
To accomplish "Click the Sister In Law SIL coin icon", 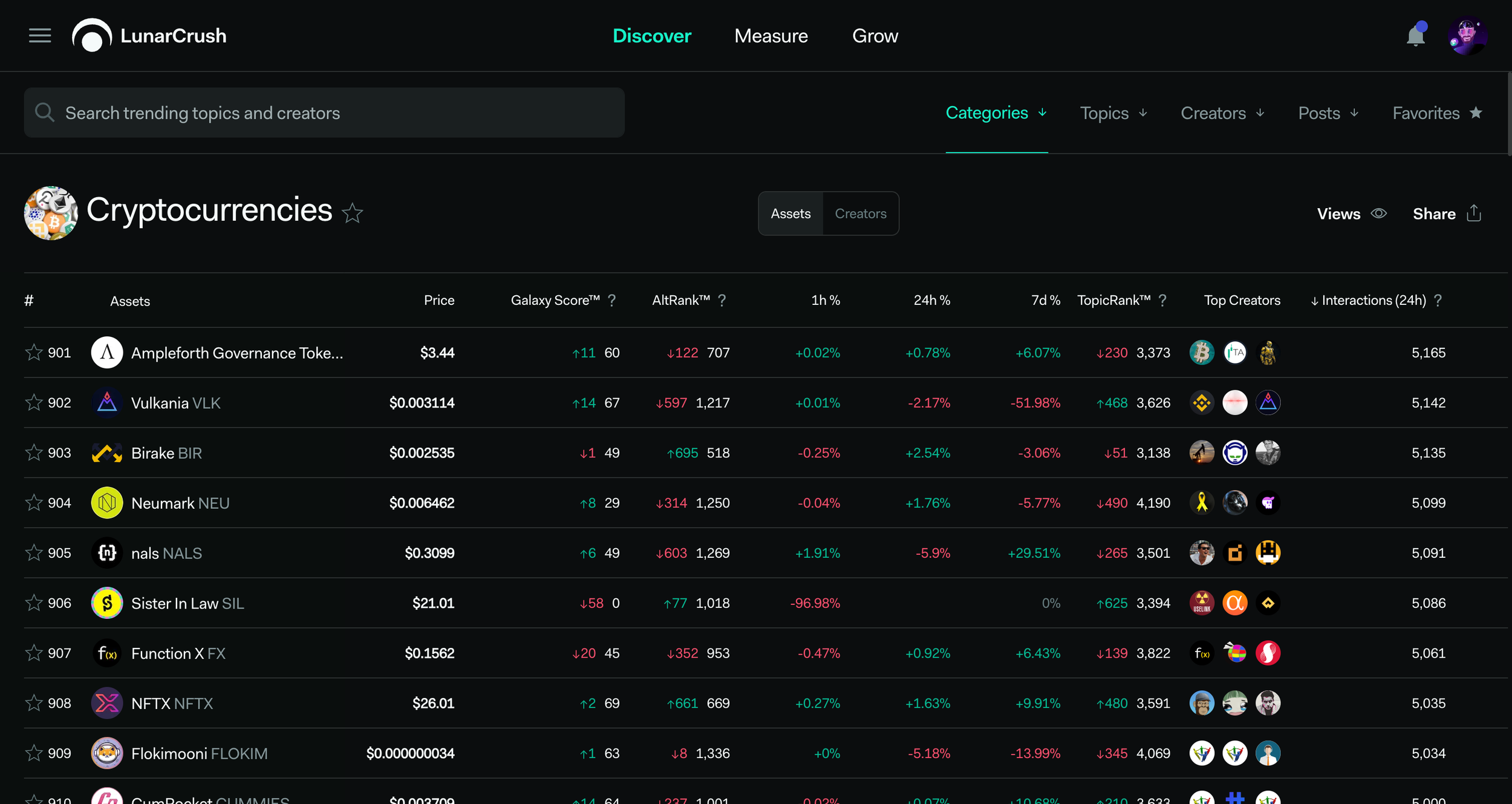I will point(107,603).
